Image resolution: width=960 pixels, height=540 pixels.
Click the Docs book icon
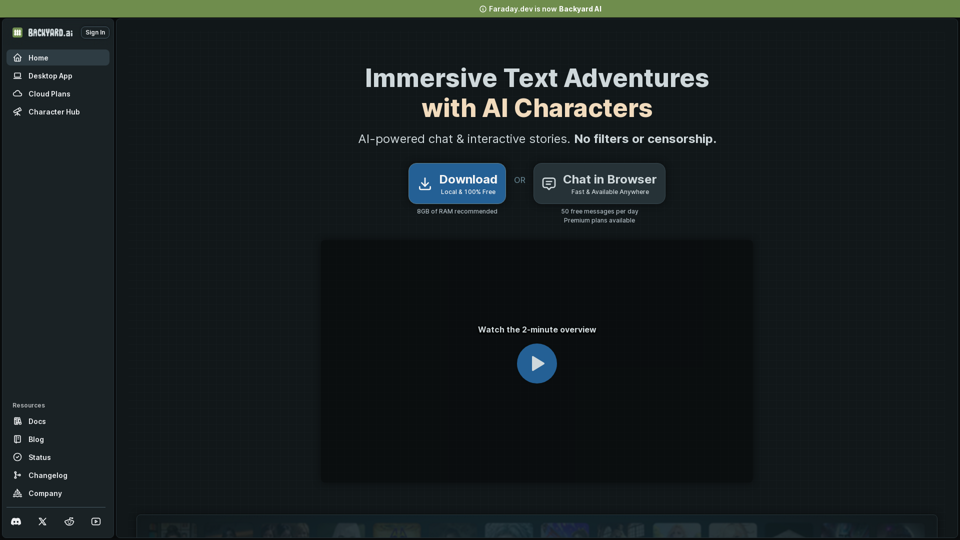point(17,421)
